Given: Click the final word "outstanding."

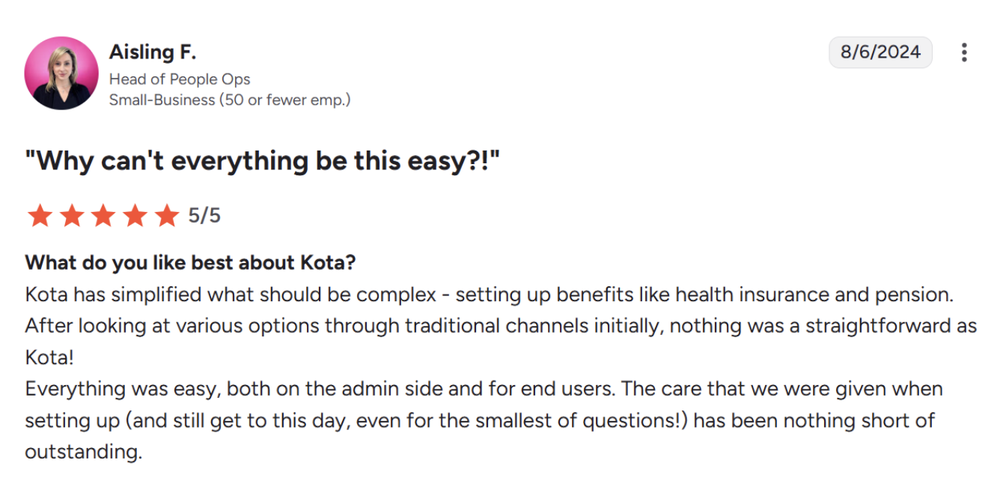Looking at the screenshot, I should point(83,452).
